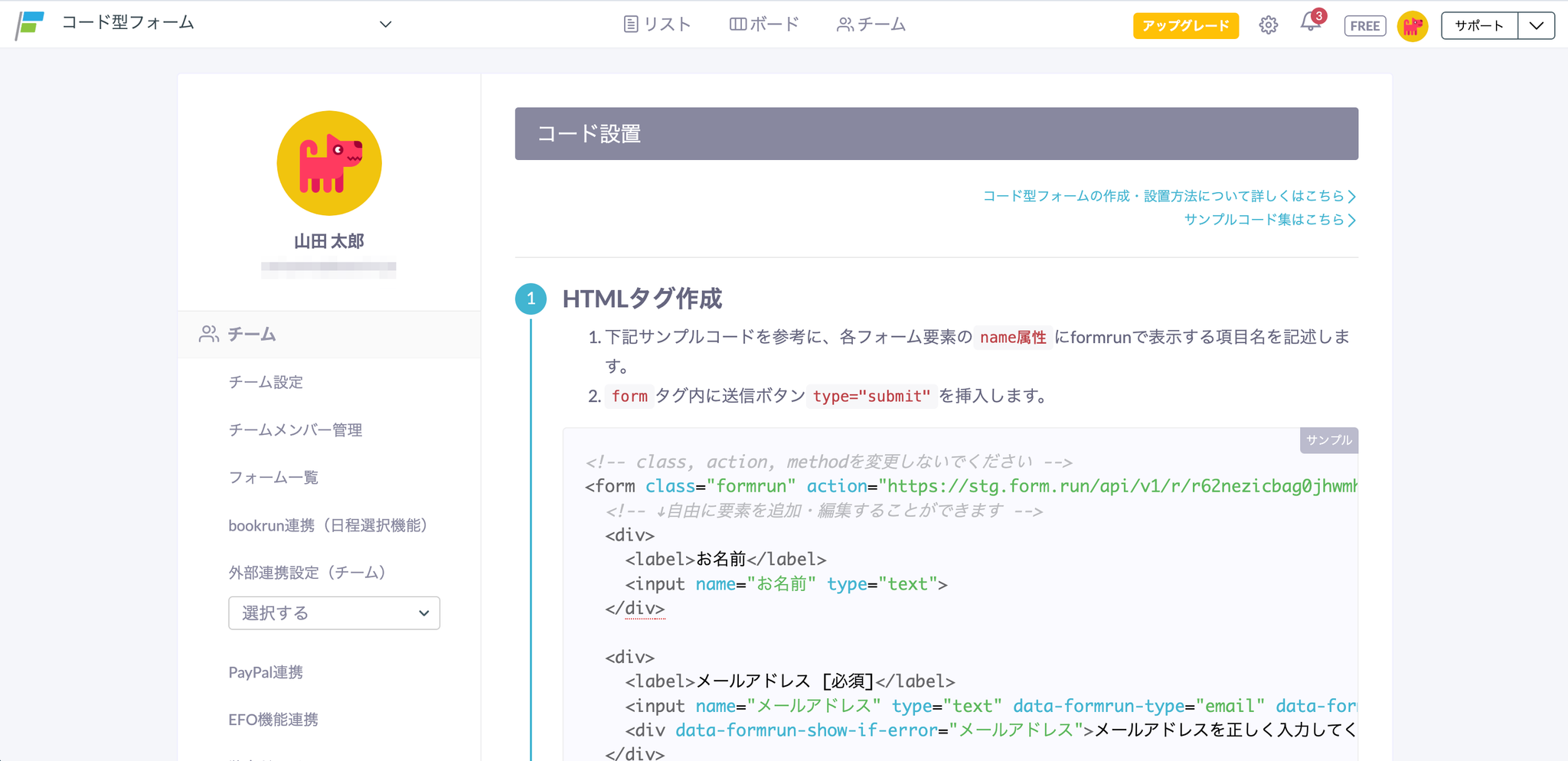
Task: Open notifications bell with 3 badge
Action: (1310, 24)
